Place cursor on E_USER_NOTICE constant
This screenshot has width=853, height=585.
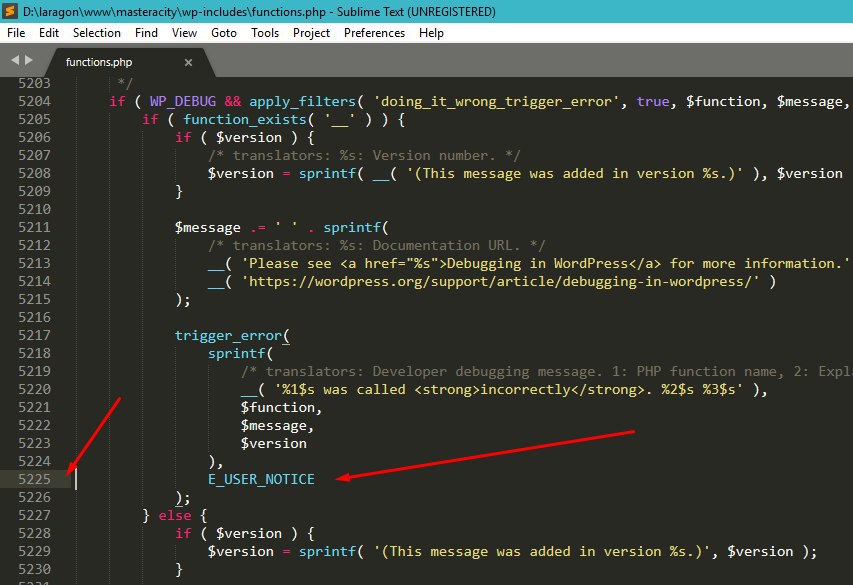pyautogui.click(x=261, y=479)
